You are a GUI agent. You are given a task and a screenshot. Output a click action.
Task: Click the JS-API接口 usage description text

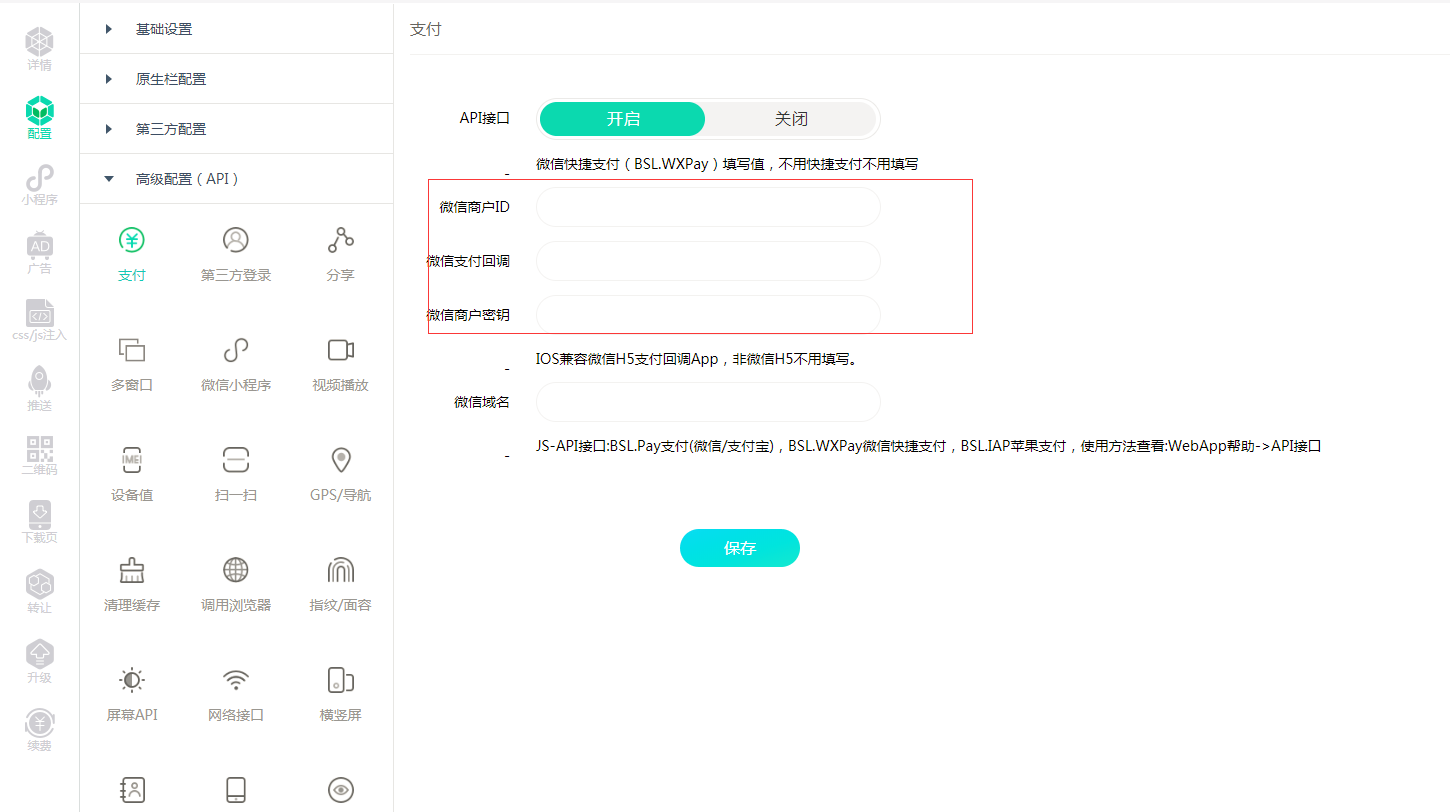(x=929, y=446)
